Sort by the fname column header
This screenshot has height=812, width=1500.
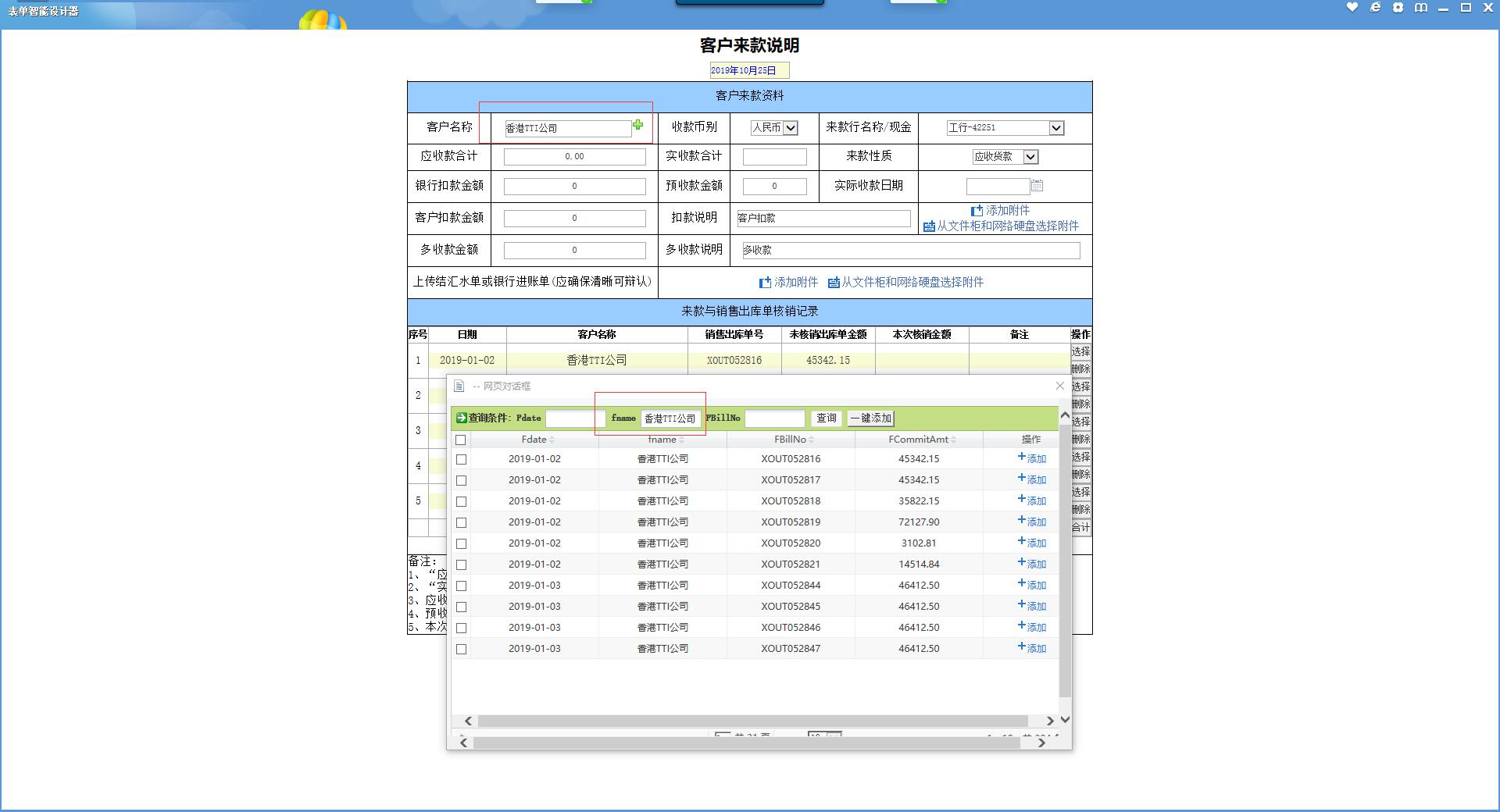pos(665,440)
